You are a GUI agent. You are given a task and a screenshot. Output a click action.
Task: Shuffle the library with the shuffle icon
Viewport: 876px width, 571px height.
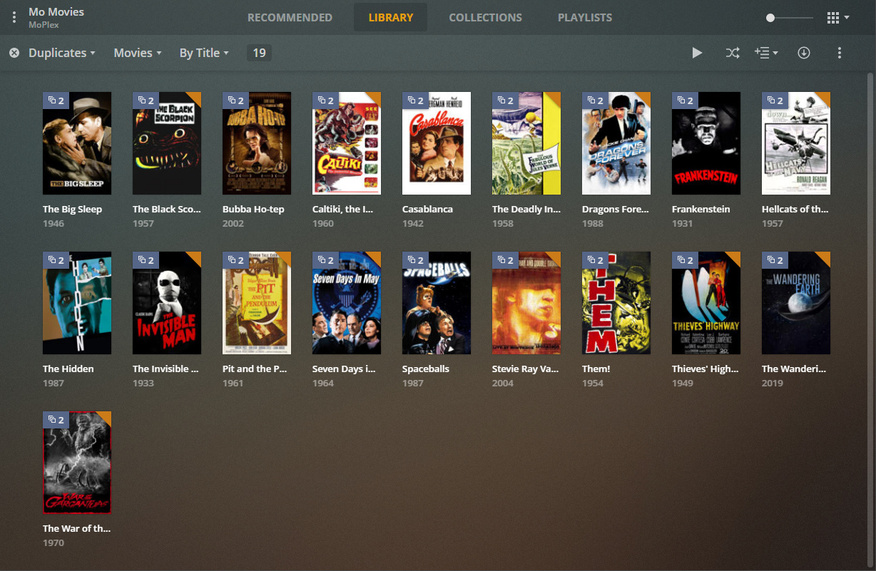tap(732, 53)
